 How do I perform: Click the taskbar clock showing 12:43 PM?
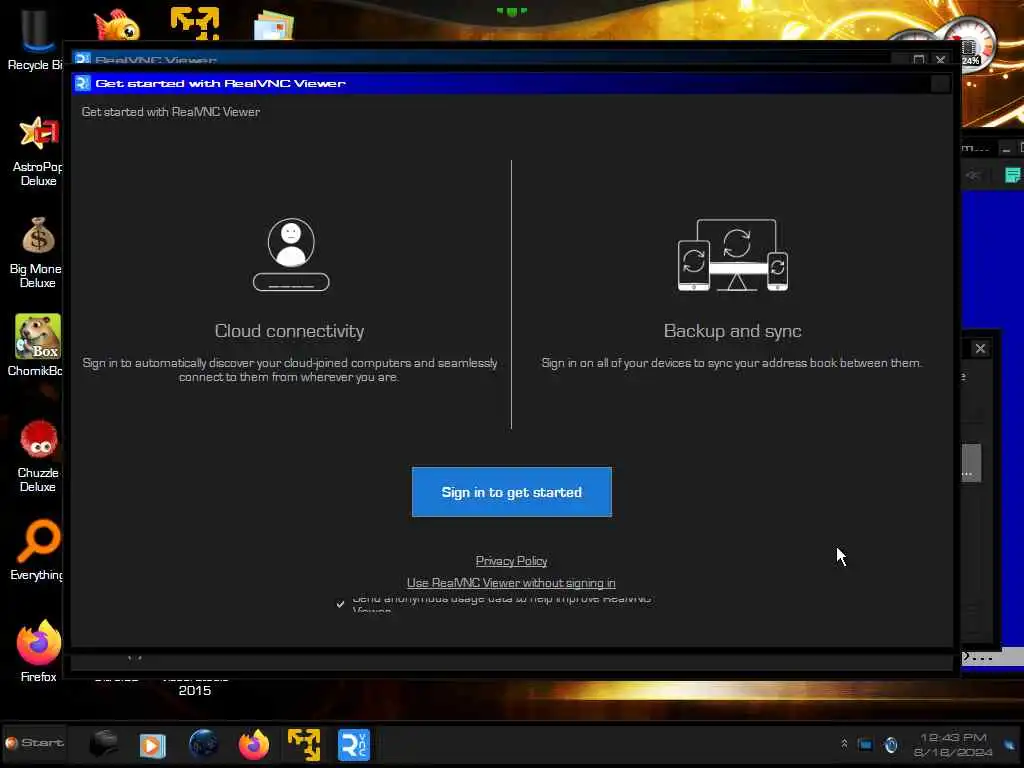[953, 744]
